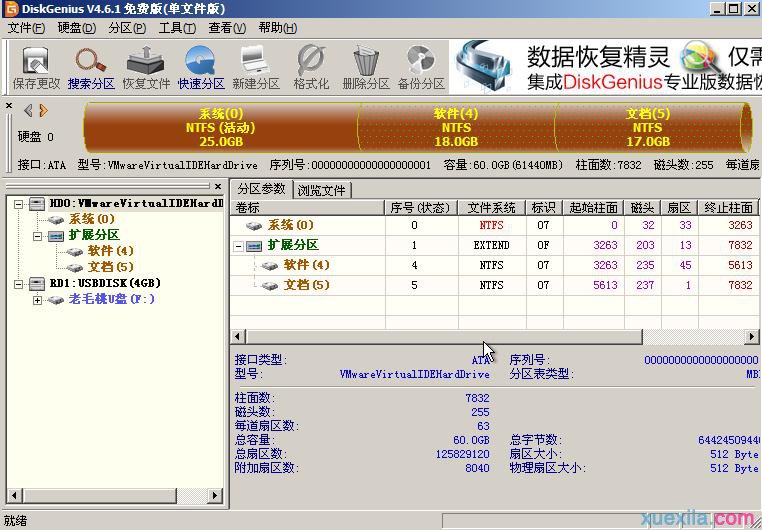Click the 软件(4) drive icon in tree
Image resolution: width=762 pixels, height=530 pixels.
pyautogui.click(x=74, y=252)
